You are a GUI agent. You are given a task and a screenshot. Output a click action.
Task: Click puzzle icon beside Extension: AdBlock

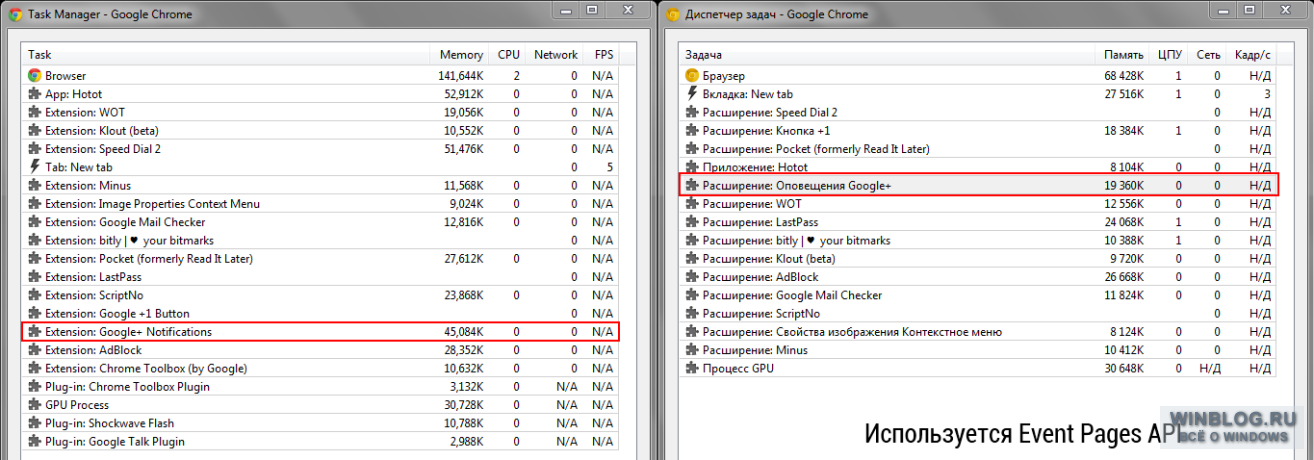pos(35,350)
